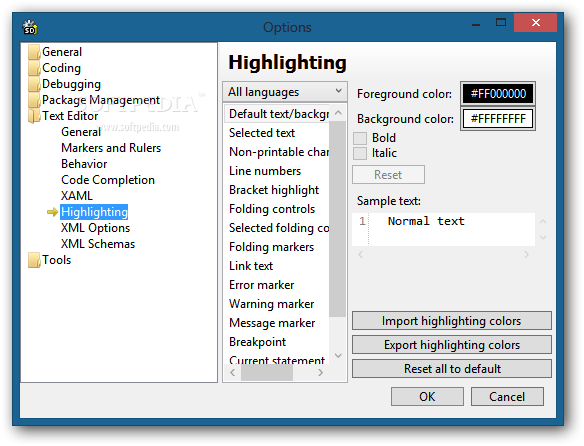The image size is (584, 446).
Task: Click list vertical scrollbar thumb
Action: click(x=338, y=219)
